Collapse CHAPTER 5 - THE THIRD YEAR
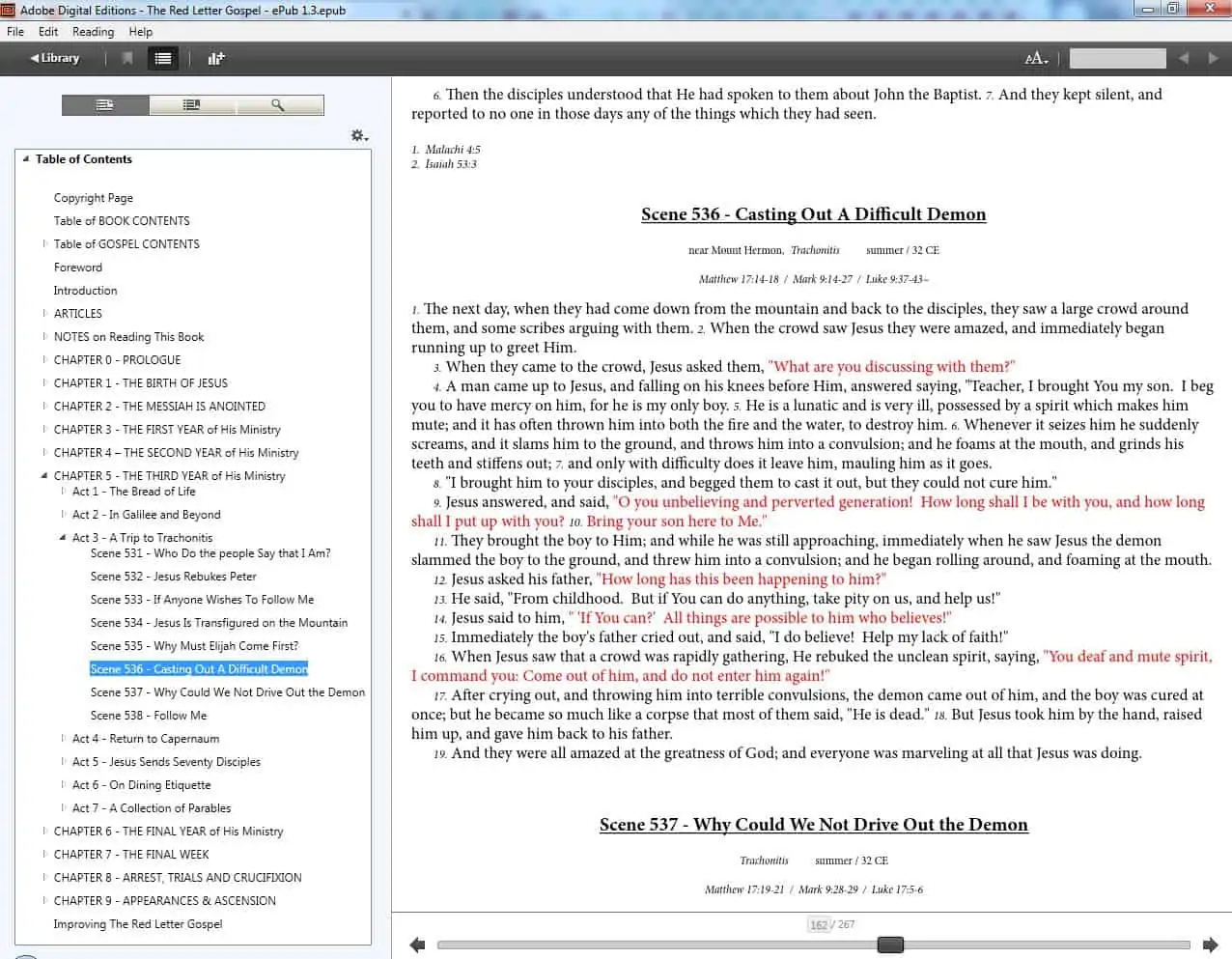Screen dimensions: 1232x959 coord(44,476)
